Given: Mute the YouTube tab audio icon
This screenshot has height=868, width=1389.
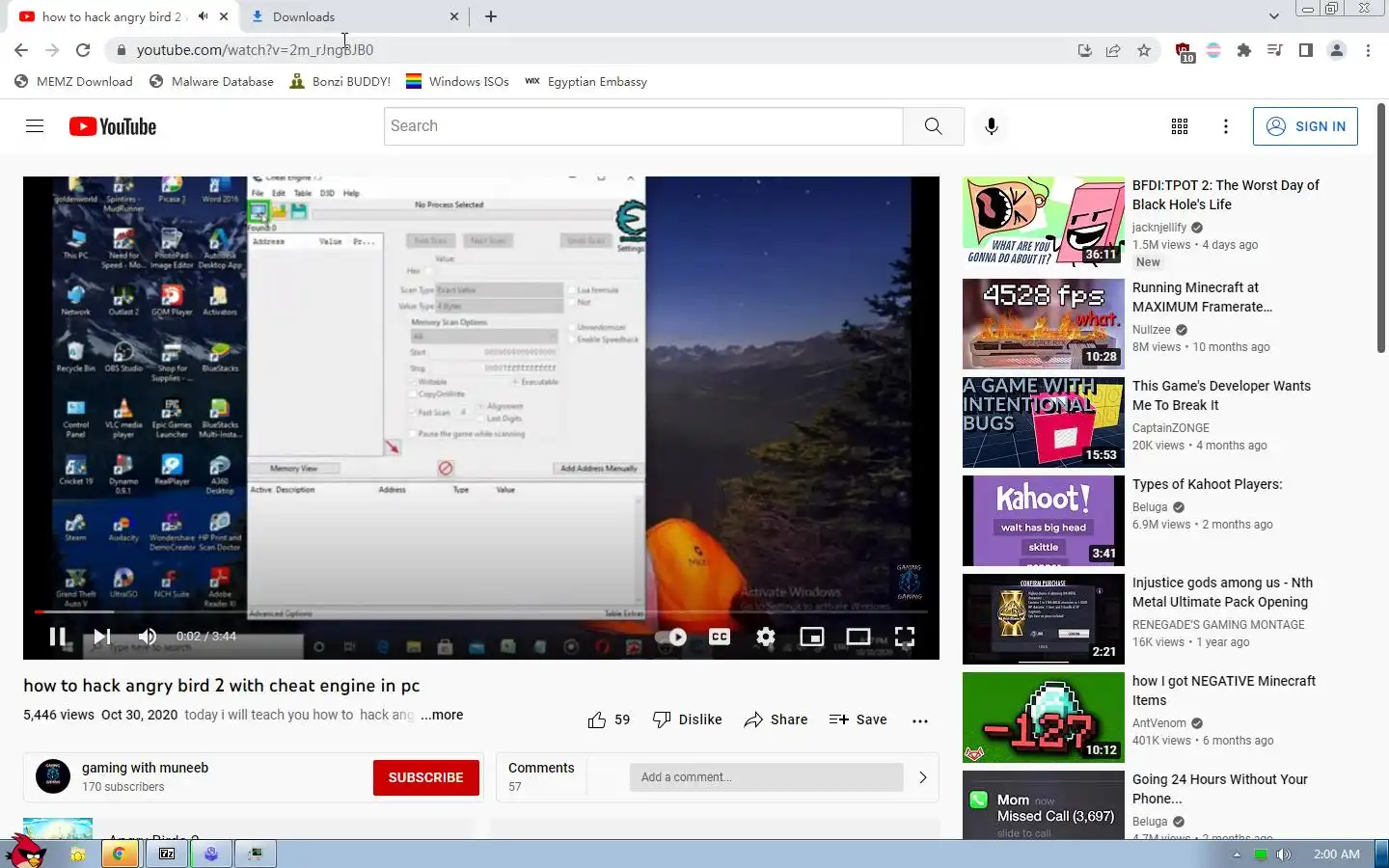Looking at the screenshot, I should tap(203, 16).
